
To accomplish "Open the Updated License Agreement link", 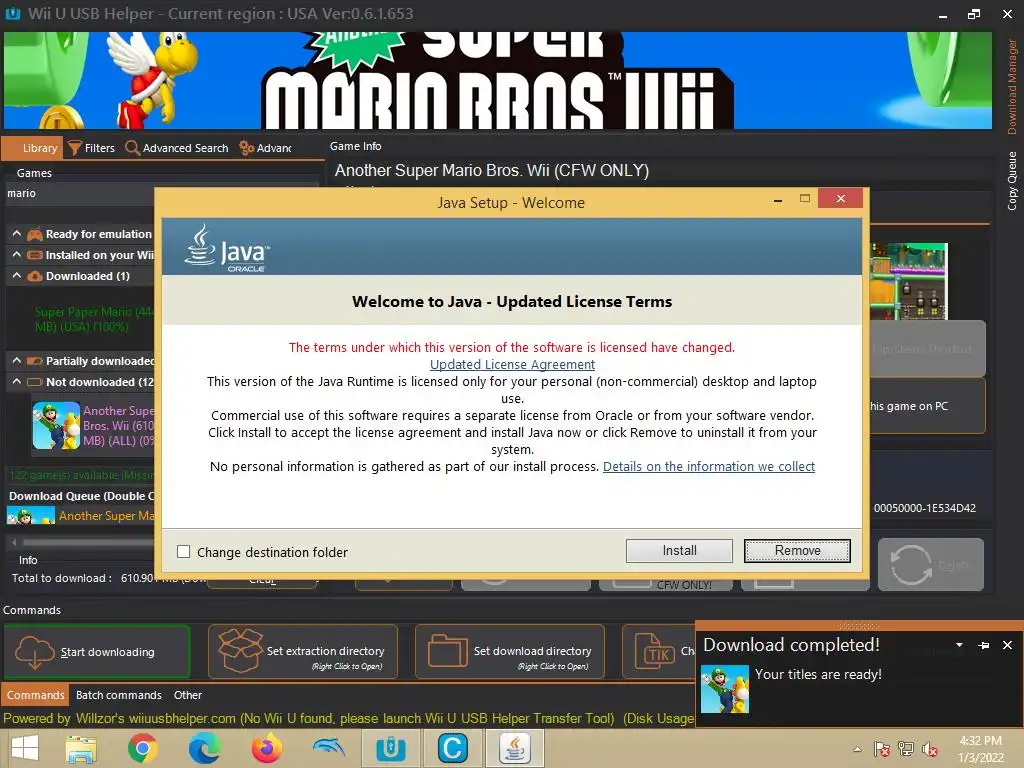I will click(512, 364).
